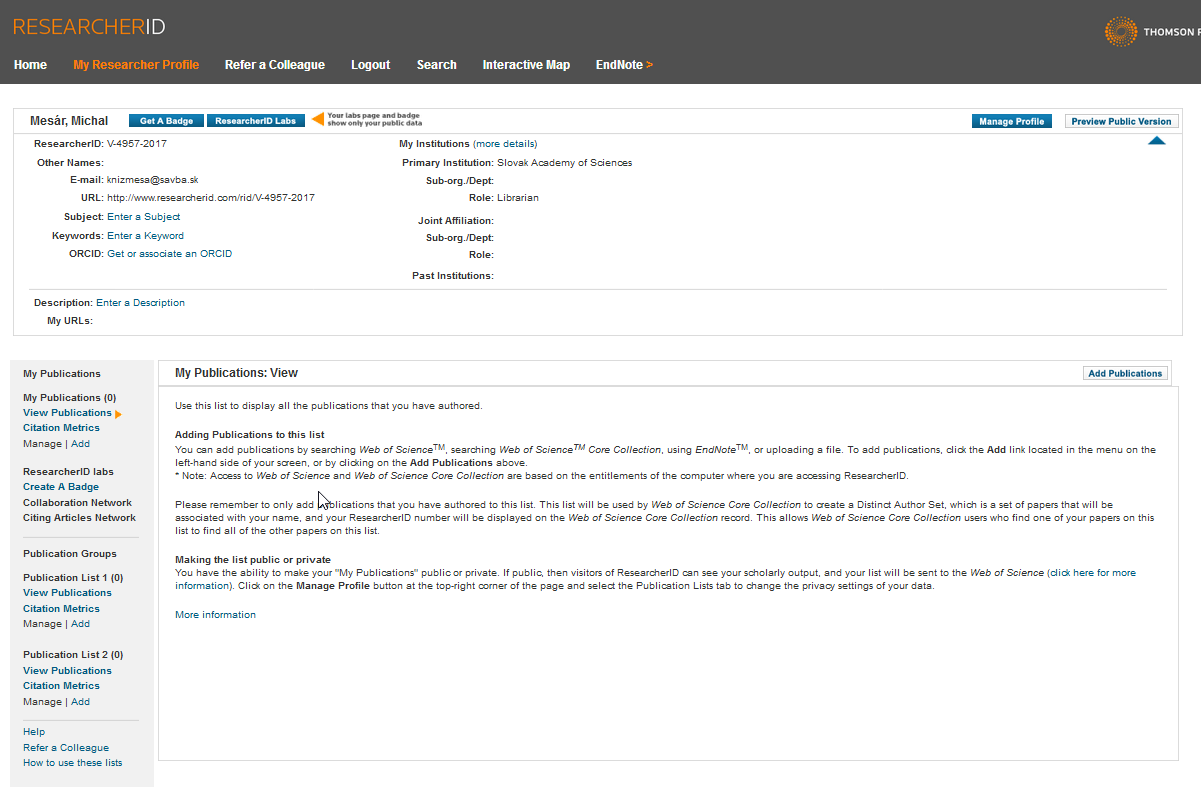1201x787 pixels.
Task: Click Manage under Publication List 2
Action: pos(42,702)
